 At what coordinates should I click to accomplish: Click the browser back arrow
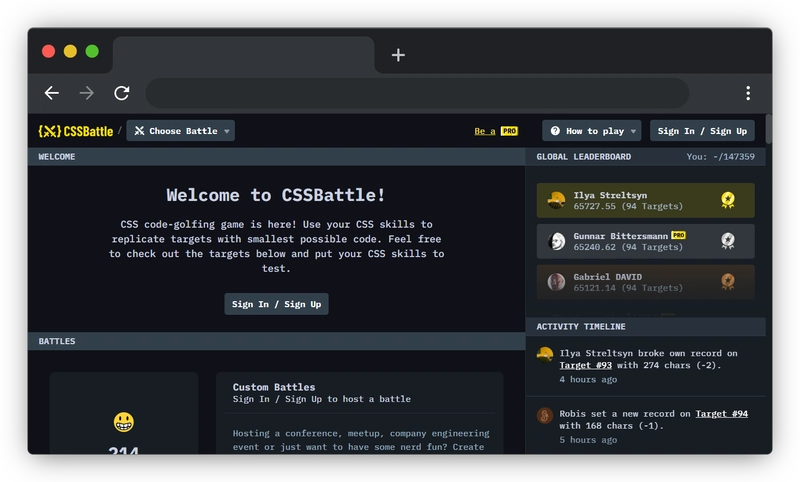(x=52, y=93)
